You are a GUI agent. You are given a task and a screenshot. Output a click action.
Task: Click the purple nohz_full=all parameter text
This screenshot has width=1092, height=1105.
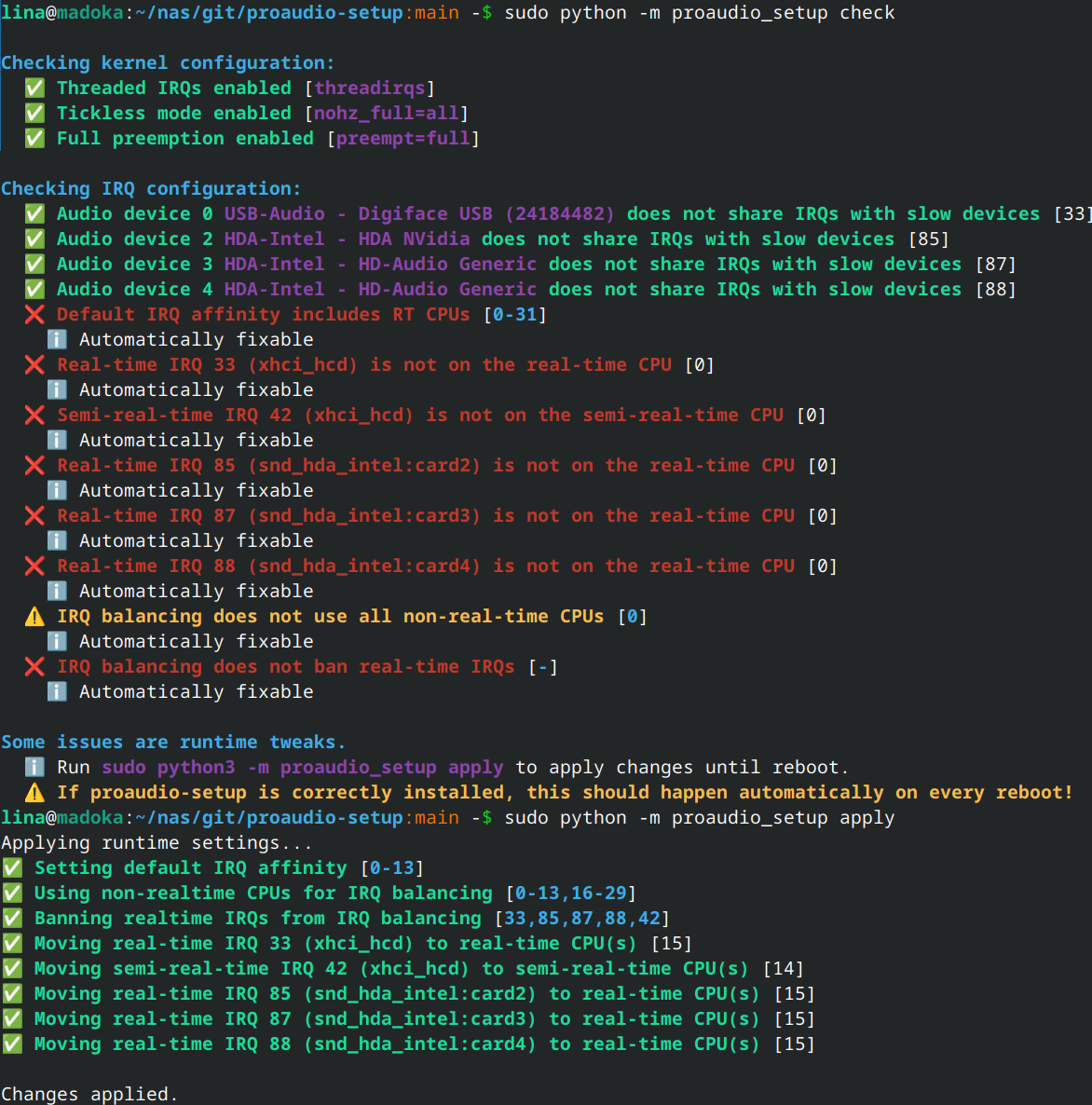(387, 114)
